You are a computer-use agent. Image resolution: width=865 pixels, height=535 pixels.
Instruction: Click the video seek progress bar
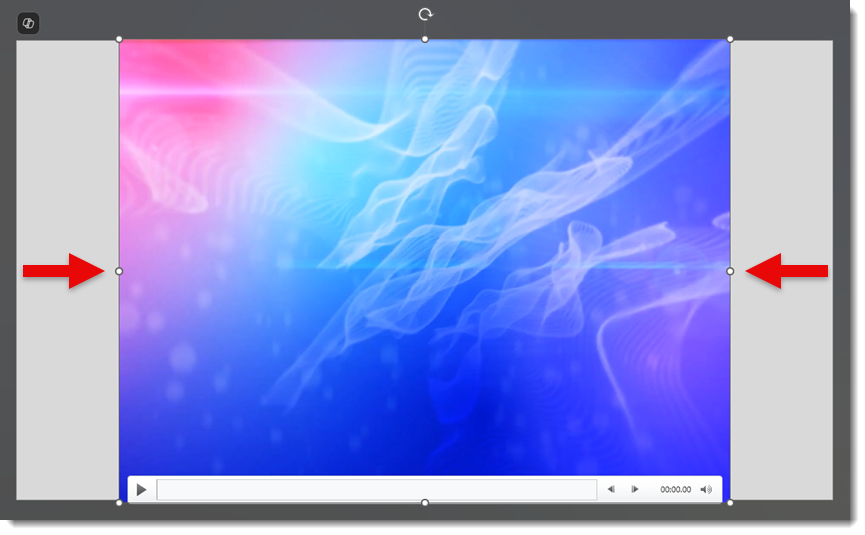tap(377, 490)
